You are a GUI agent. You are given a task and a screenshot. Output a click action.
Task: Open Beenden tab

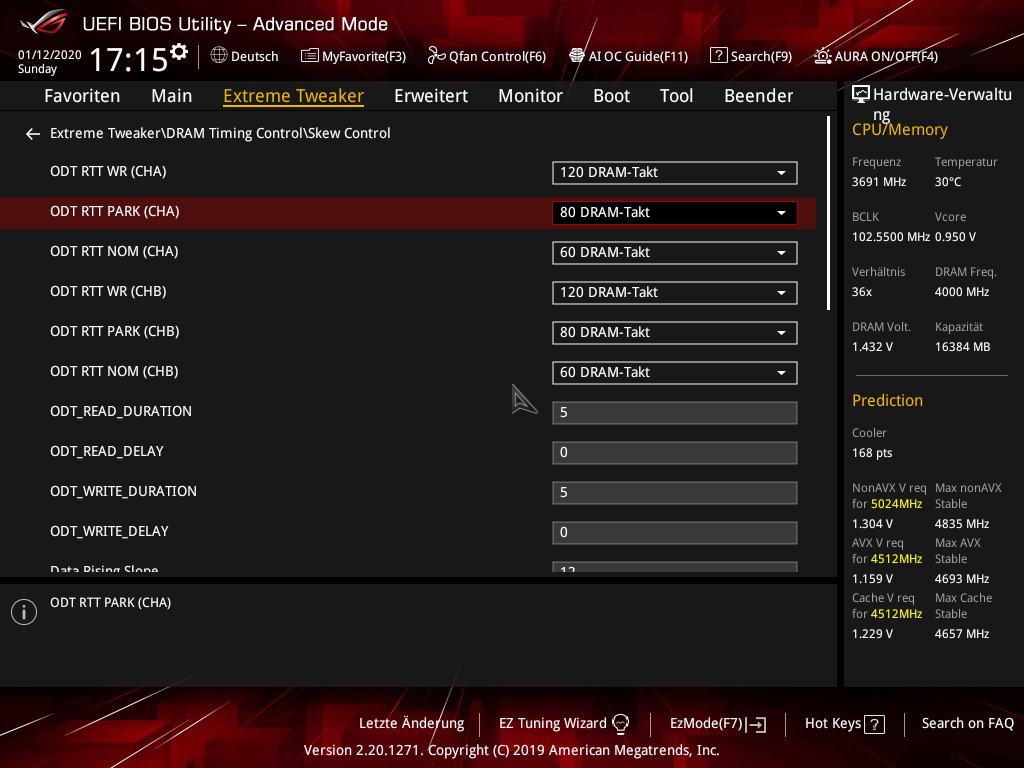point(758,96)
